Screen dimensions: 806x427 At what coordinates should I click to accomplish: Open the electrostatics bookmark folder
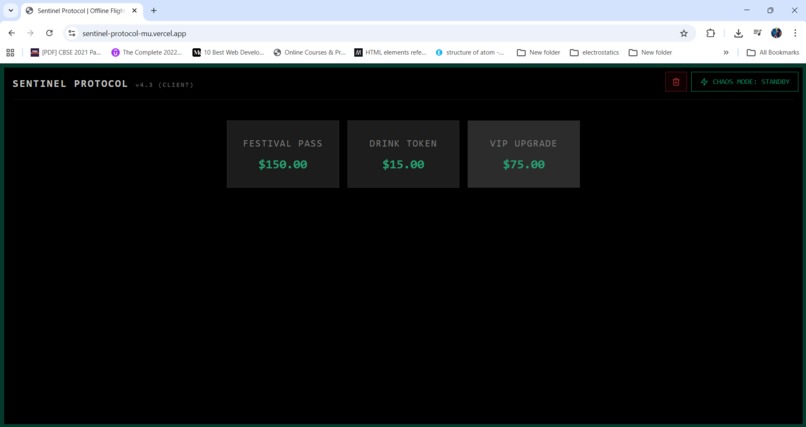pyautogui.click(x=594, y=52)
